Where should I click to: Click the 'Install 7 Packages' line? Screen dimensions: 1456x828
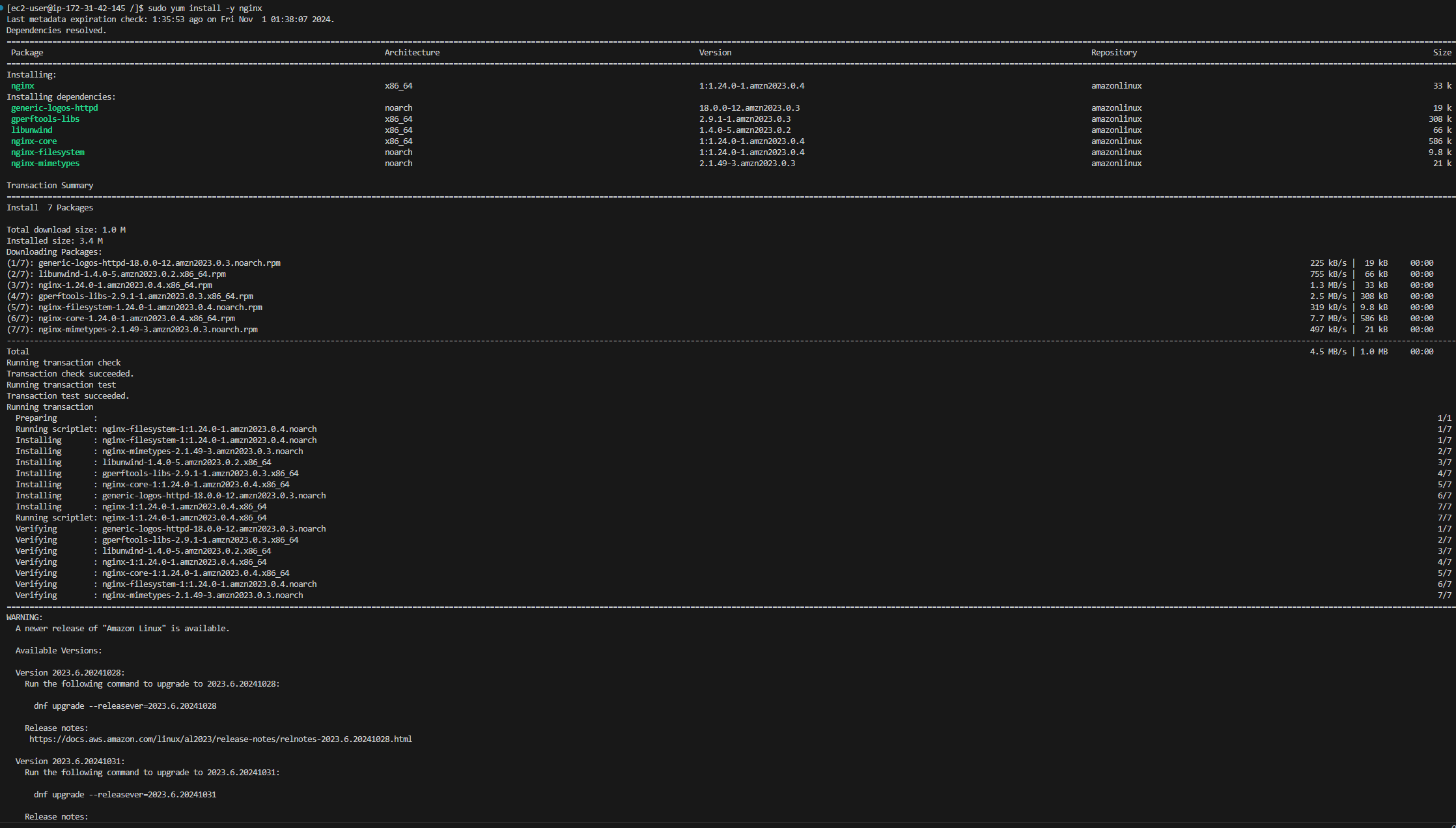[x=49, y=207]
